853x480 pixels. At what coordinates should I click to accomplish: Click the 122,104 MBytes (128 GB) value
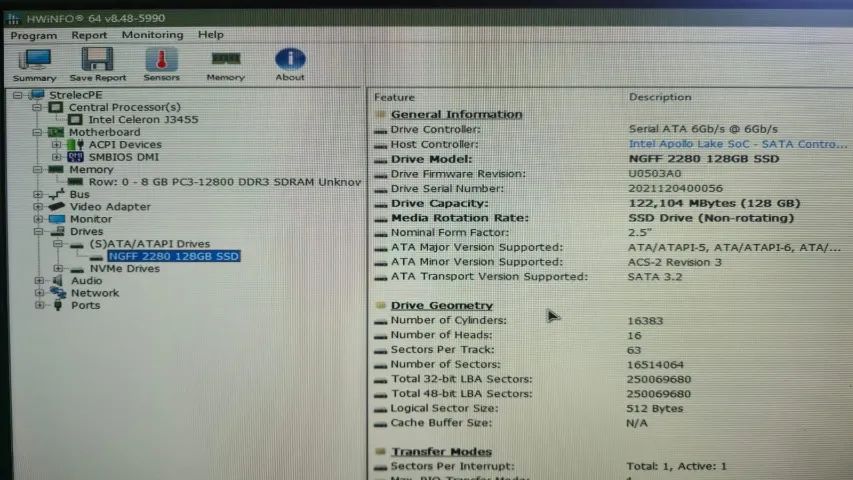(x=714, y=203)
